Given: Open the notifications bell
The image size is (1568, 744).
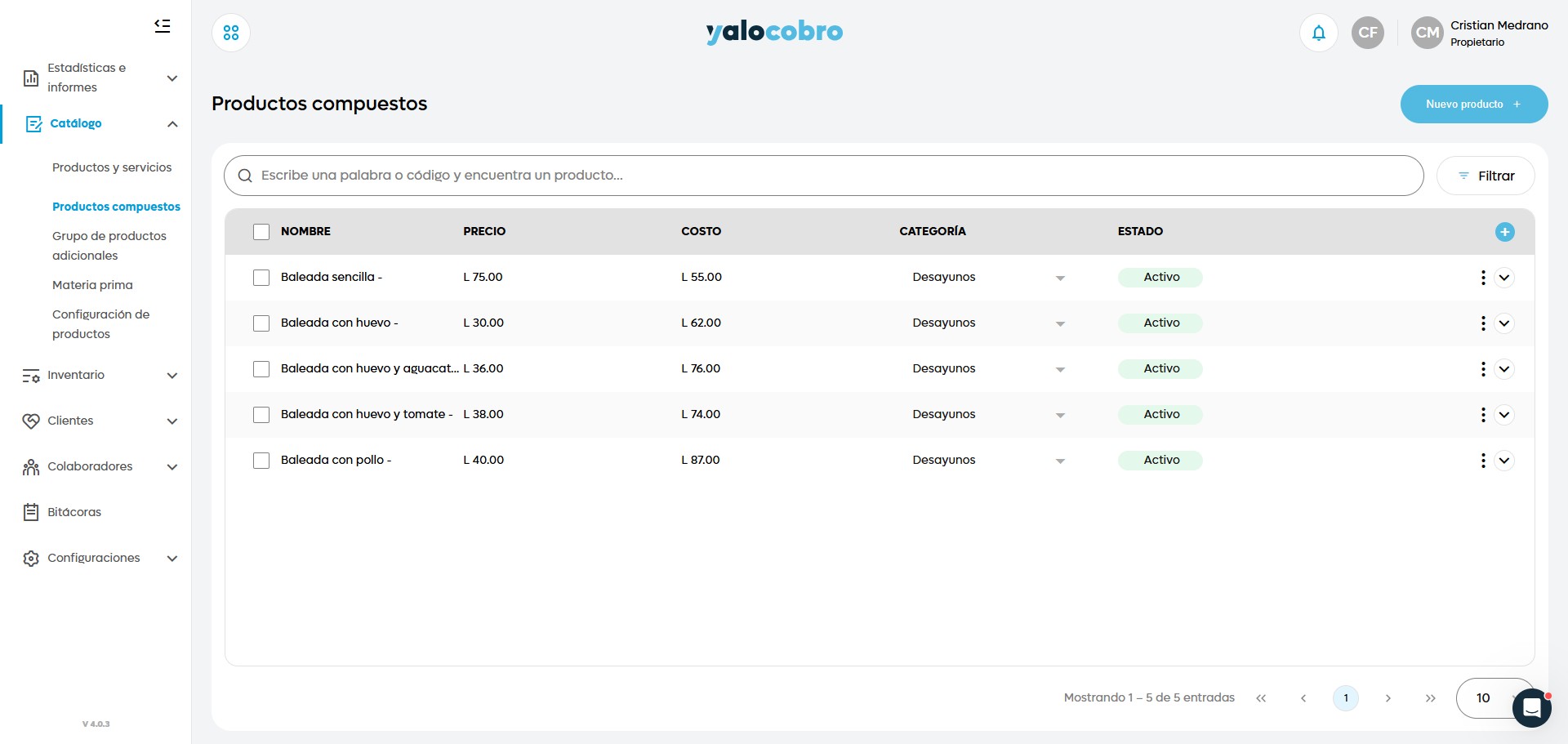Looking at the screenshot, I should click(x=1318, y=33).
